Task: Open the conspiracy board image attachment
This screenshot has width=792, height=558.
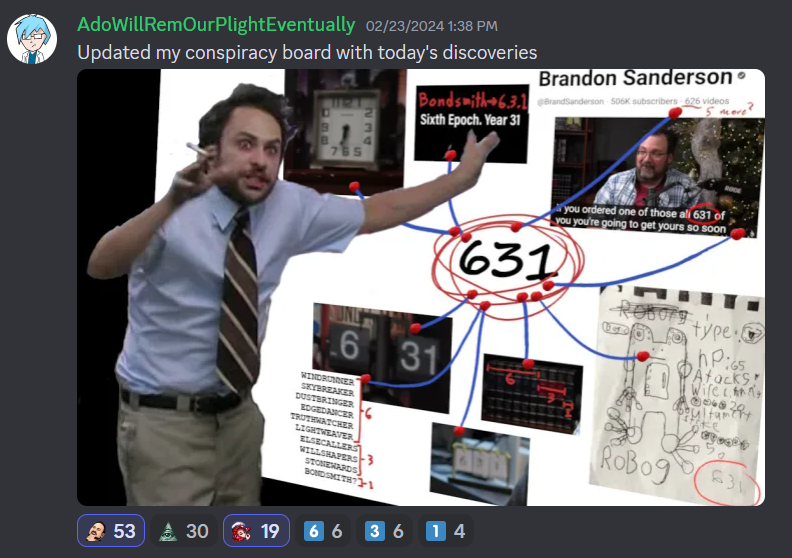Action: coord(421,287)
